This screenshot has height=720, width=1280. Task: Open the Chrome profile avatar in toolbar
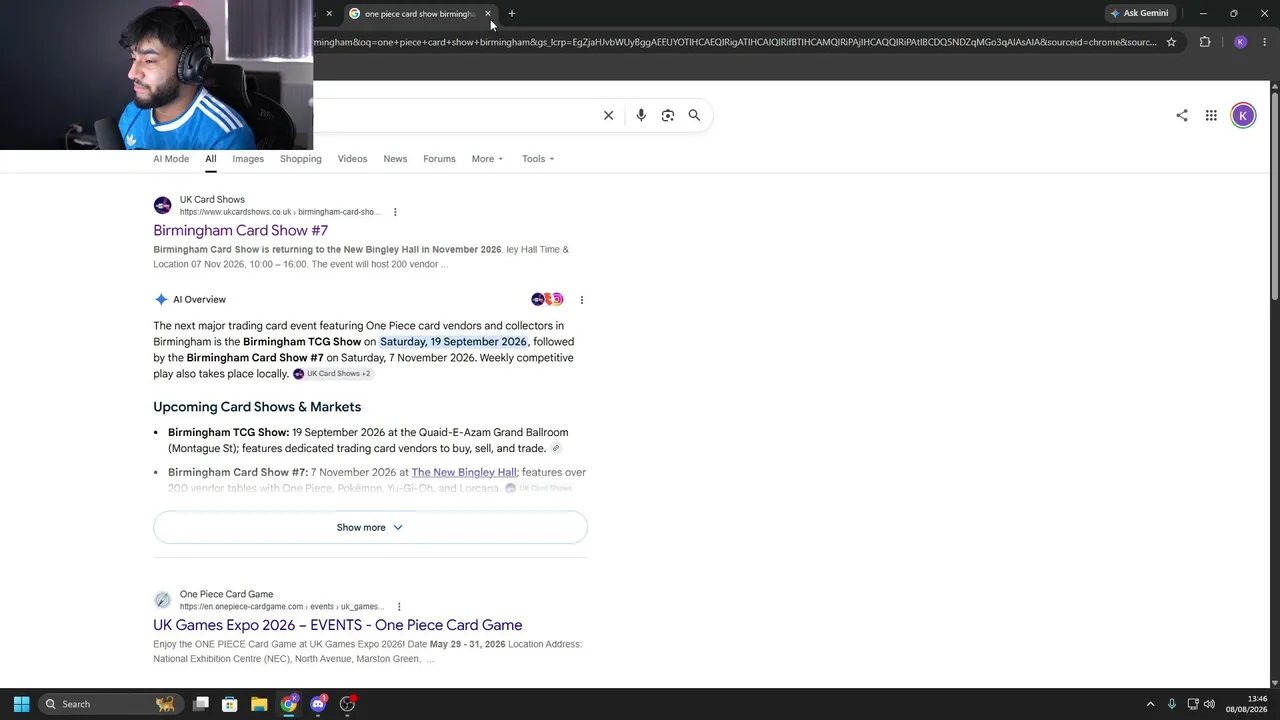[x=1240, y=42]
